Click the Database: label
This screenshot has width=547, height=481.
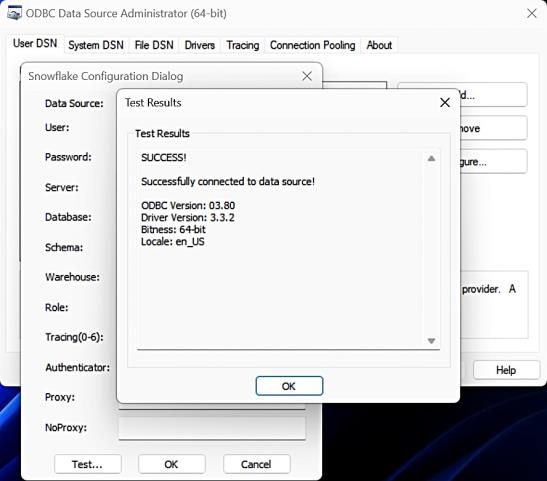pyautogui.click(x=68, y=217)
